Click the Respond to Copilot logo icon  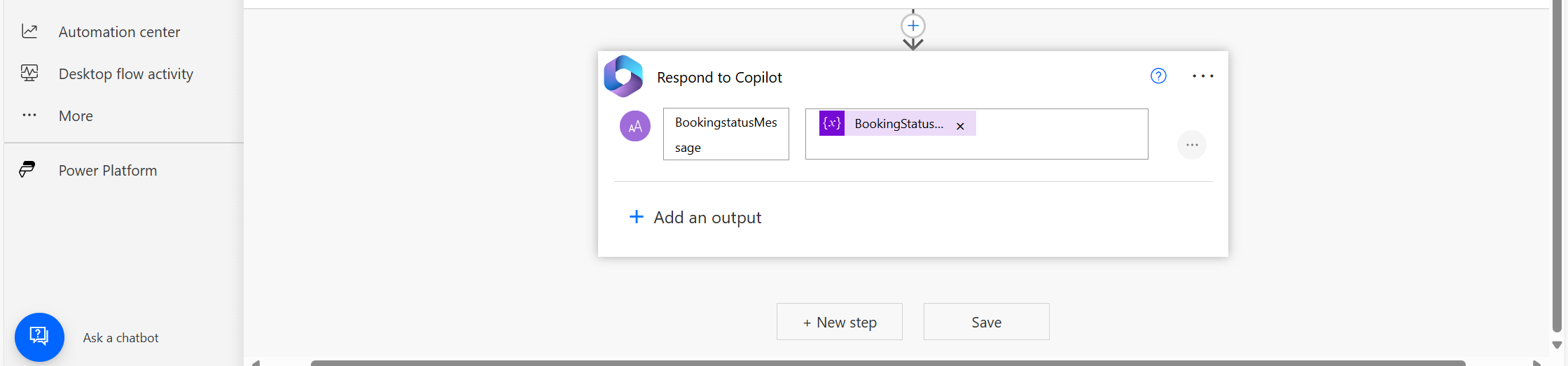pos(623,76)
